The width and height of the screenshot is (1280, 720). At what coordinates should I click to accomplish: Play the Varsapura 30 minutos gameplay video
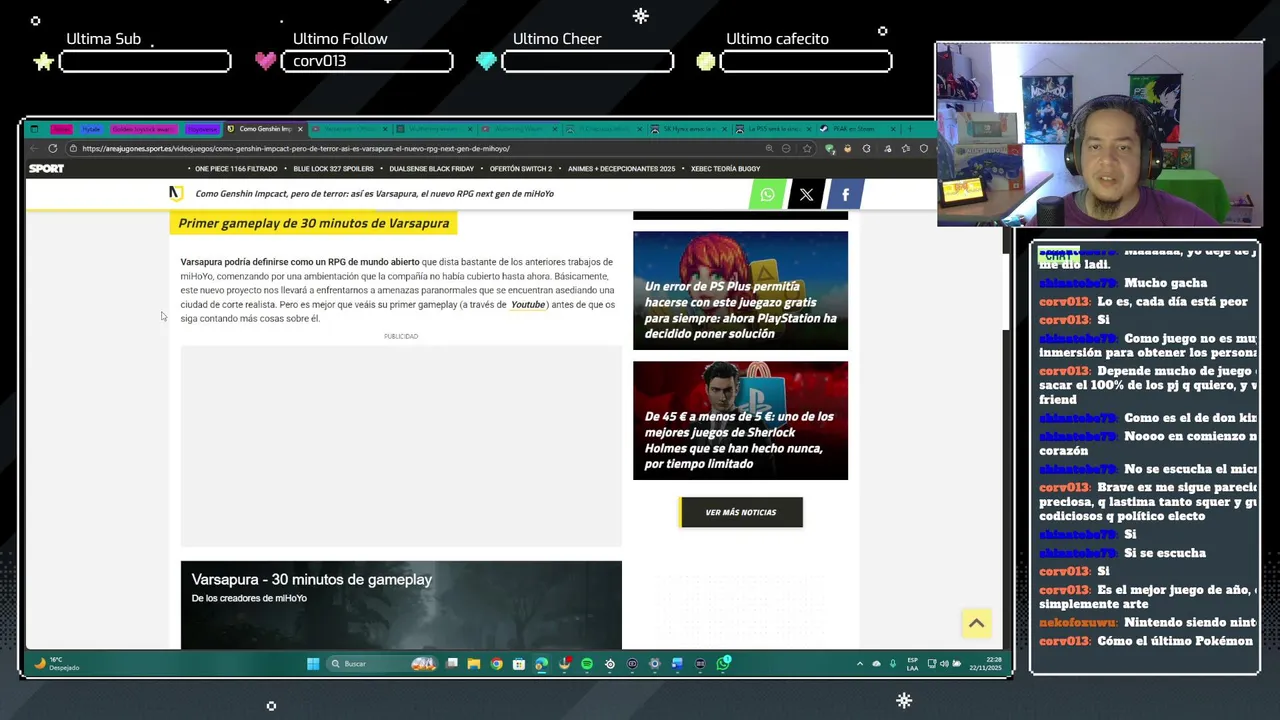(x=401, y=605)
